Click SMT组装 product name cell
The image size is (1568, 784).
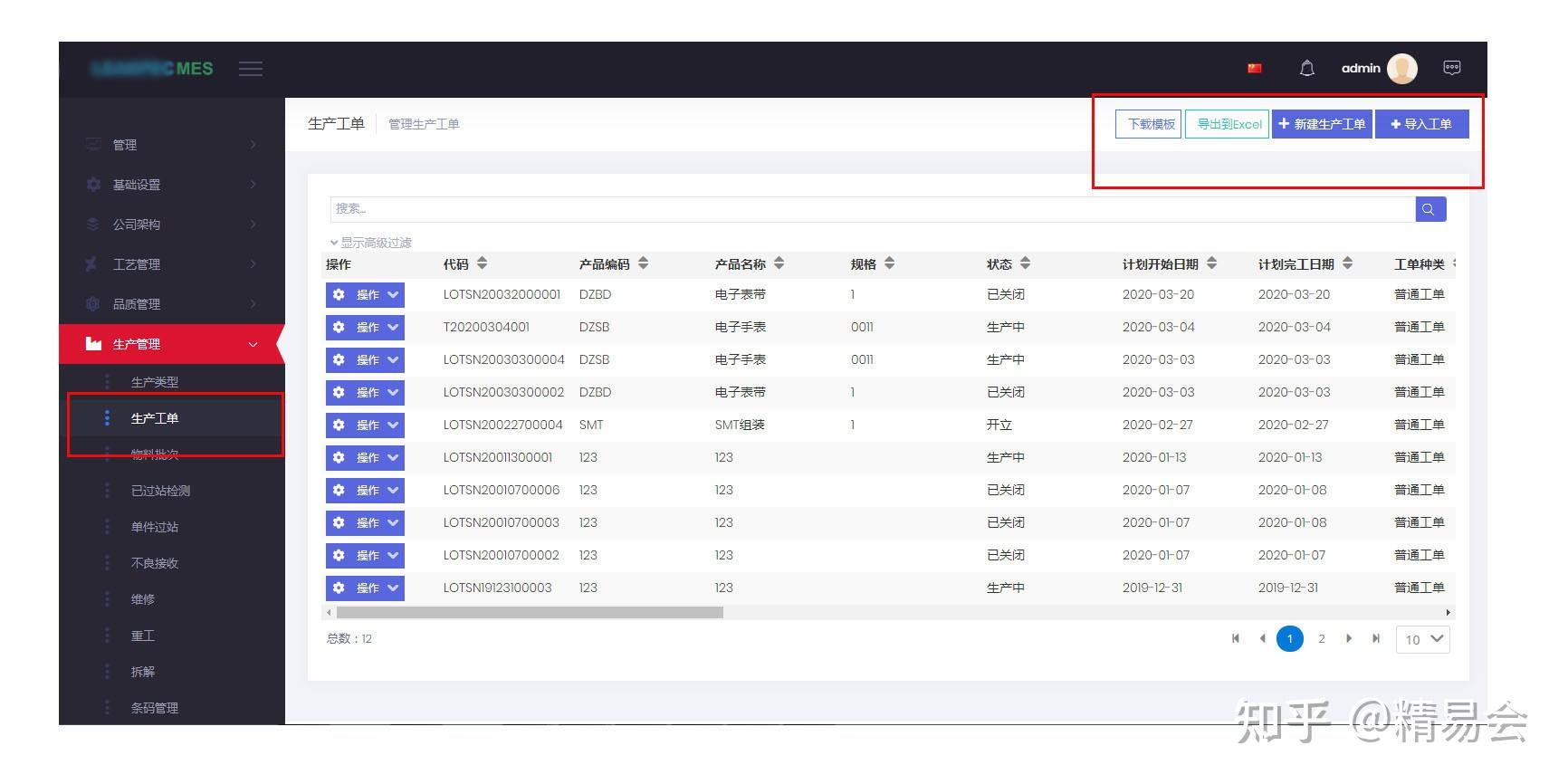pyautogui.click(x=740, y=425)
